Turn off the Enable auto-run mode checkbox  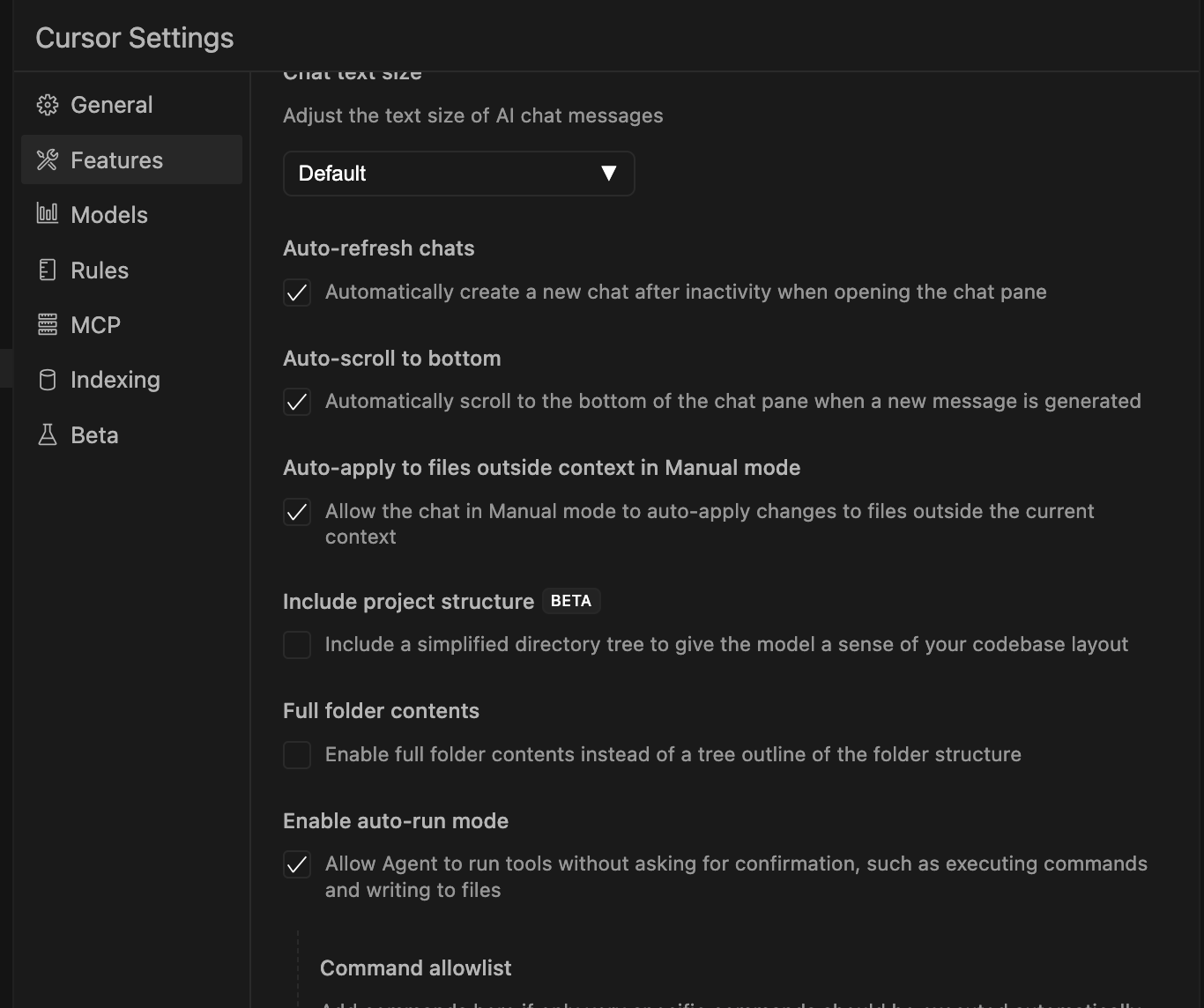297,864
